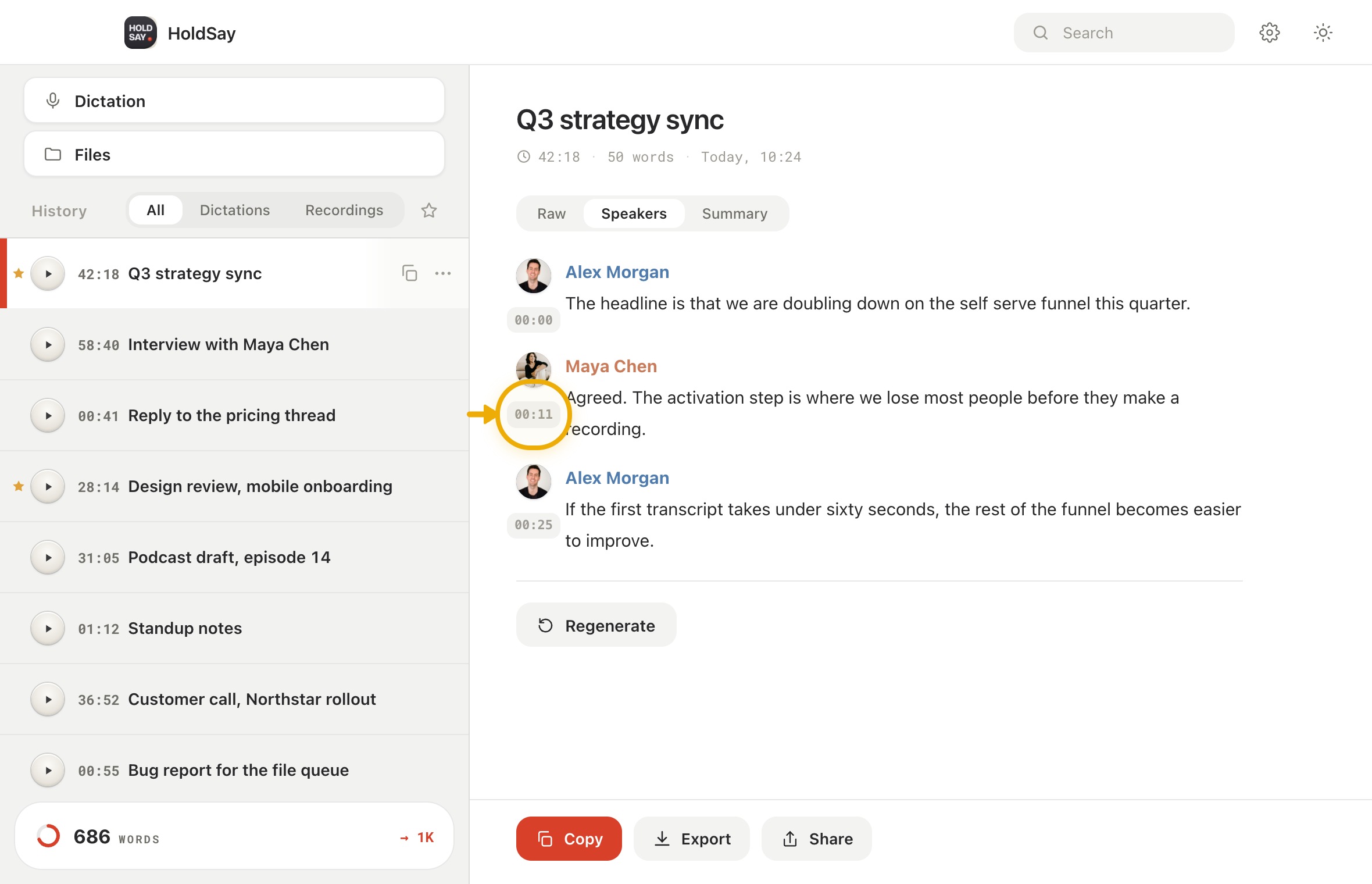
Task: Click the Q3 strategy sync title heading
Action: coord(620,120)
